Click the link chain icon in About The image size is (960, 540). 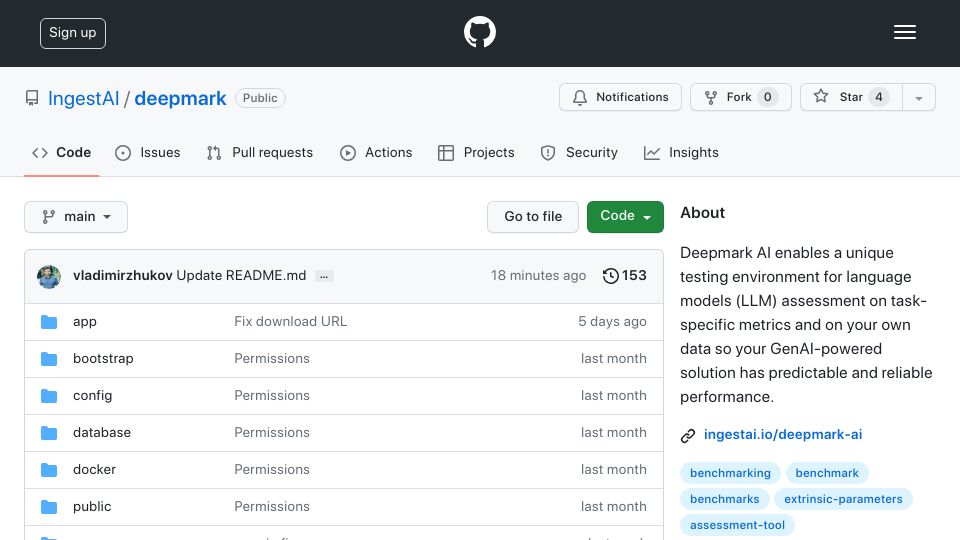(688, 435)
